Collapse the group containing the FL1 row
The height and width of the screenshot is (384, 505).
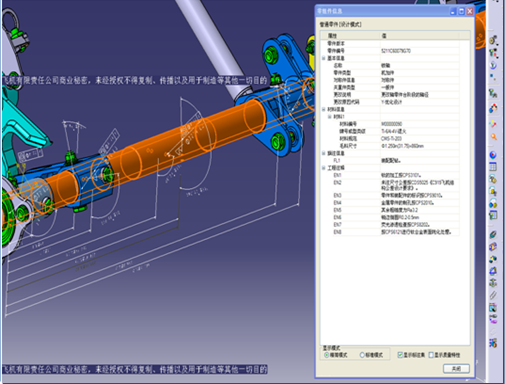323,153
